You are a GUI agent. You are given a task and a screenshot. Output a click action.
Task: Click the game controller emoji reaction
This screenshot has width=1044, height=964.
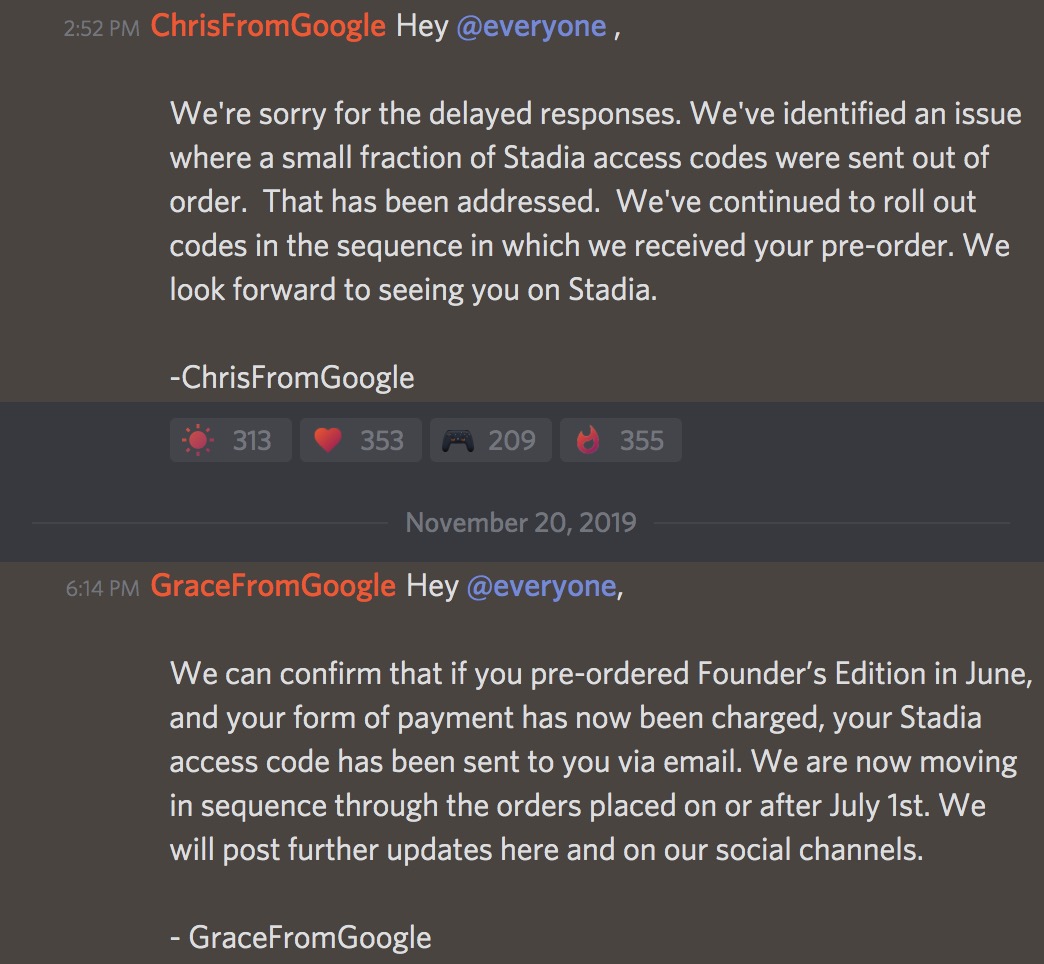(x=458, y=440)
